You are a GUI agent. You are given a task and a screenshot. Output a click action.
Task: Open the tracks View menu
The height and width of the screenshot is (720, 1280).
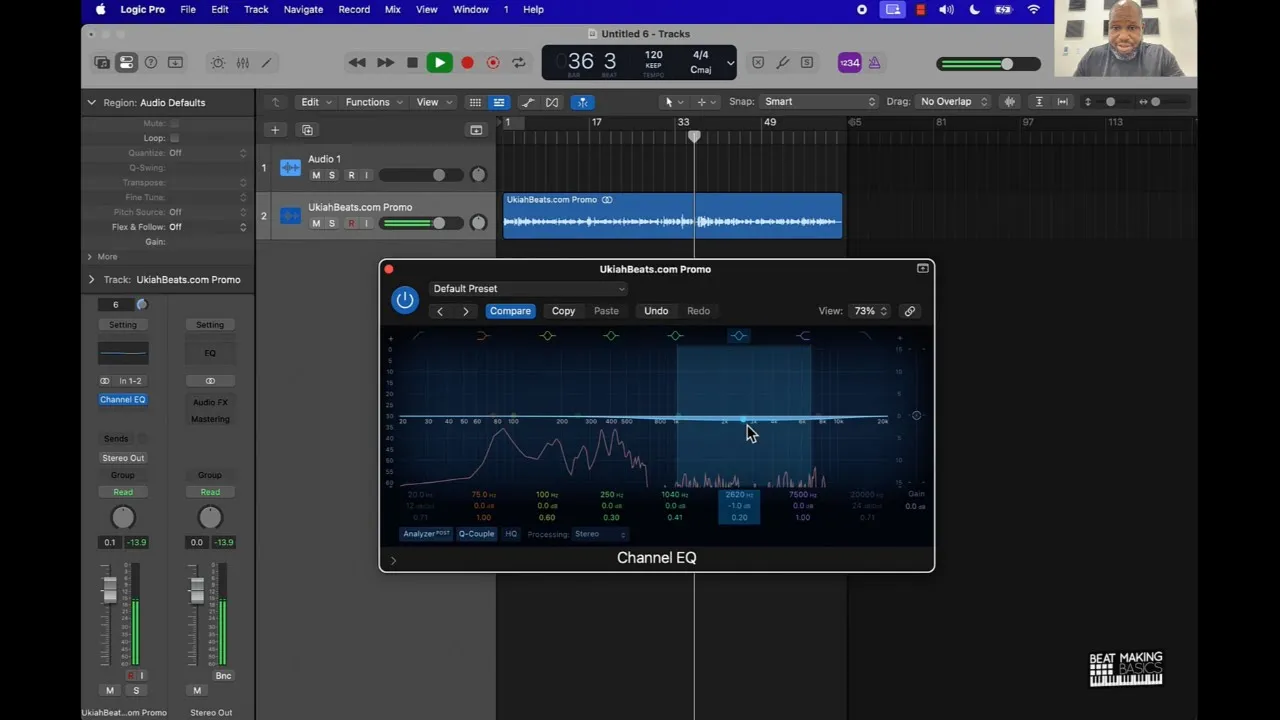(433, 102)
